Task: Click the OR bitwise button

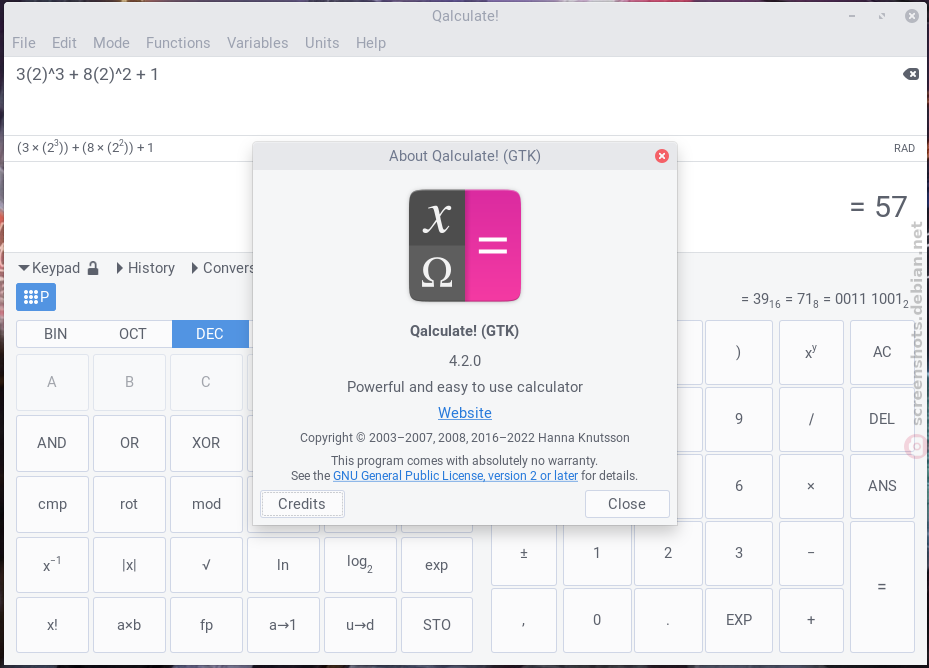Action: pyautogui.click(x=129, y=443)
